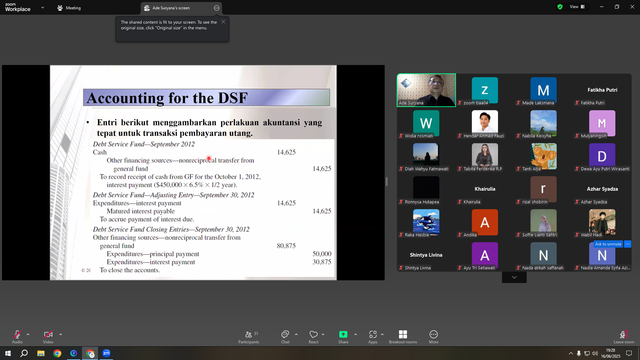Viewport: 640px width, 360px height.
Task: Open Zoom app icon in taskbar
Action: click(106, 353)
